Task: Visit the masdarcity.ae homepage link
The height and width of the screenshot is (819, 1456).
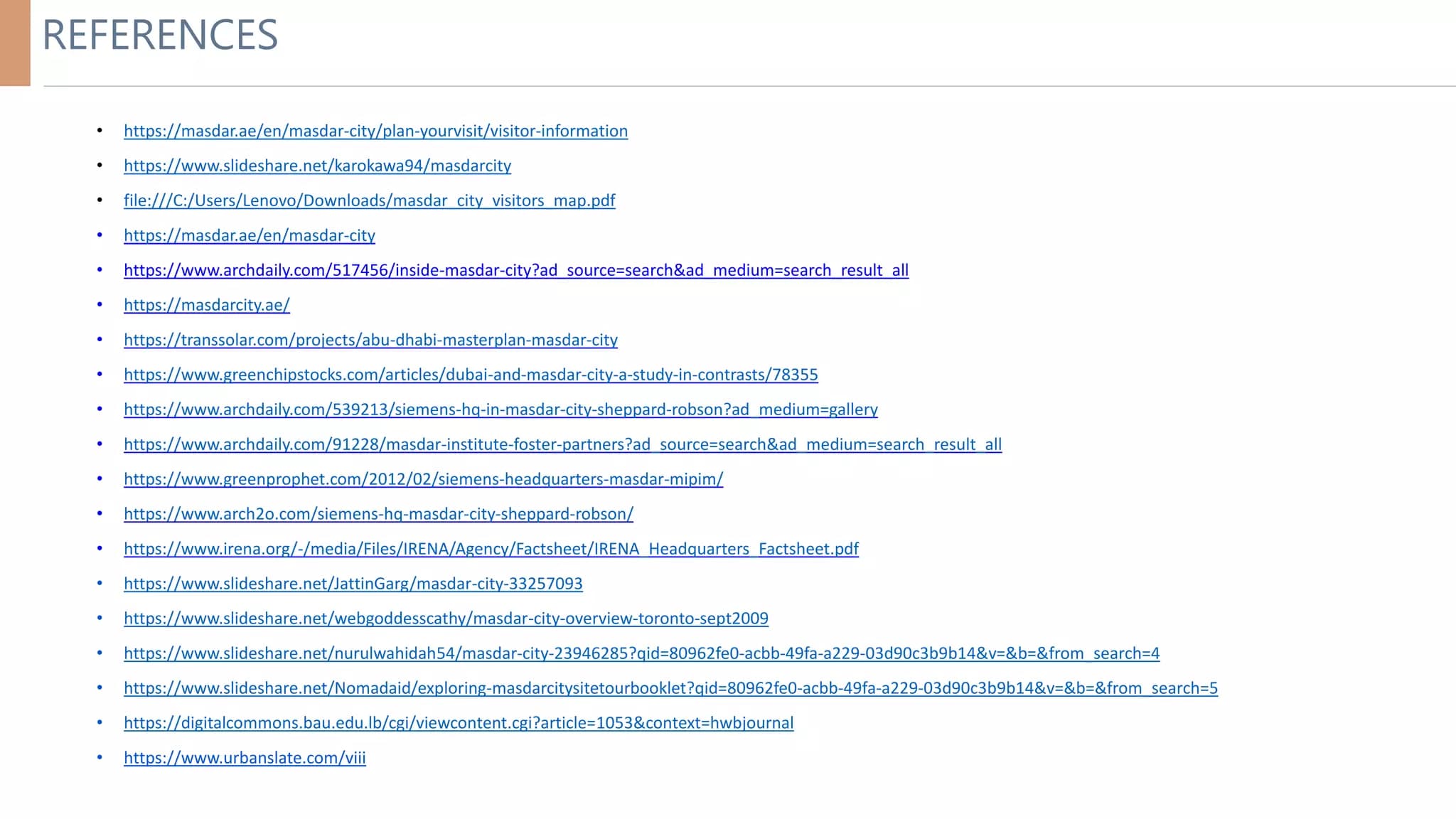Action: [x=207, y=305]
